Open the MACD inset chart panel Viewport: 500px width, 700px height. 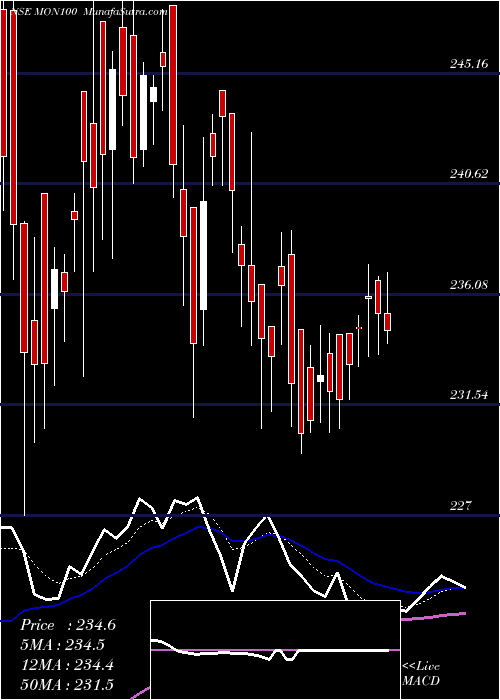[275, 650]
